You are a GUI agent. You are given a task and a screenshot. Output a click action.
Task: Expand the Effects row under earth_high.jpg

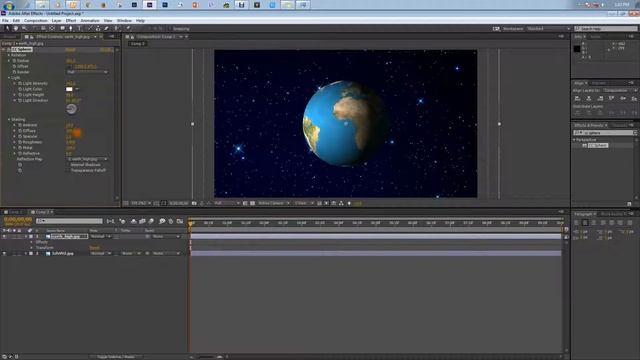coord(31,242)
